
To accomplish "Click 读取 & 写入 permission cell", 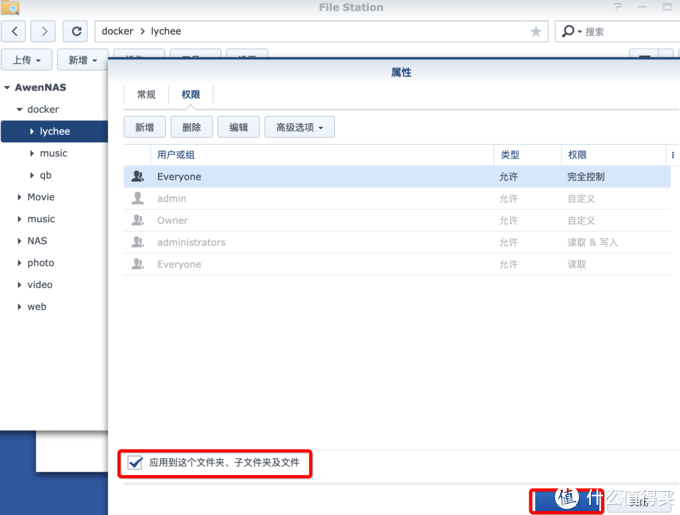I will 592,242.
